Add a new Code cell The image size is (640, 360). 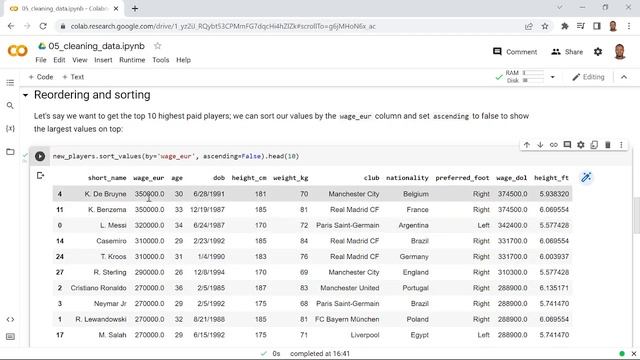tap(41, 77)
